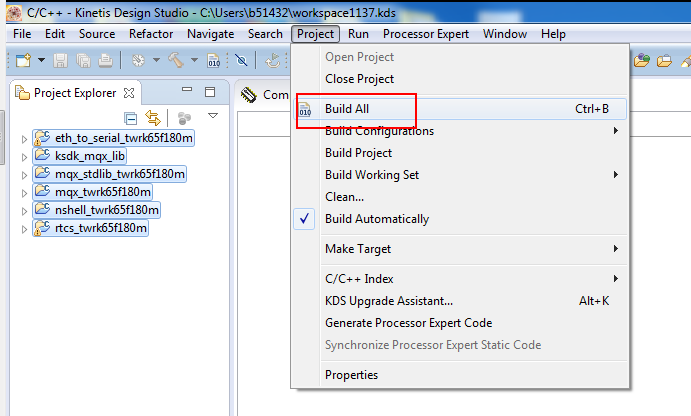Choose Clean... from Project menu

coord(460,197)
